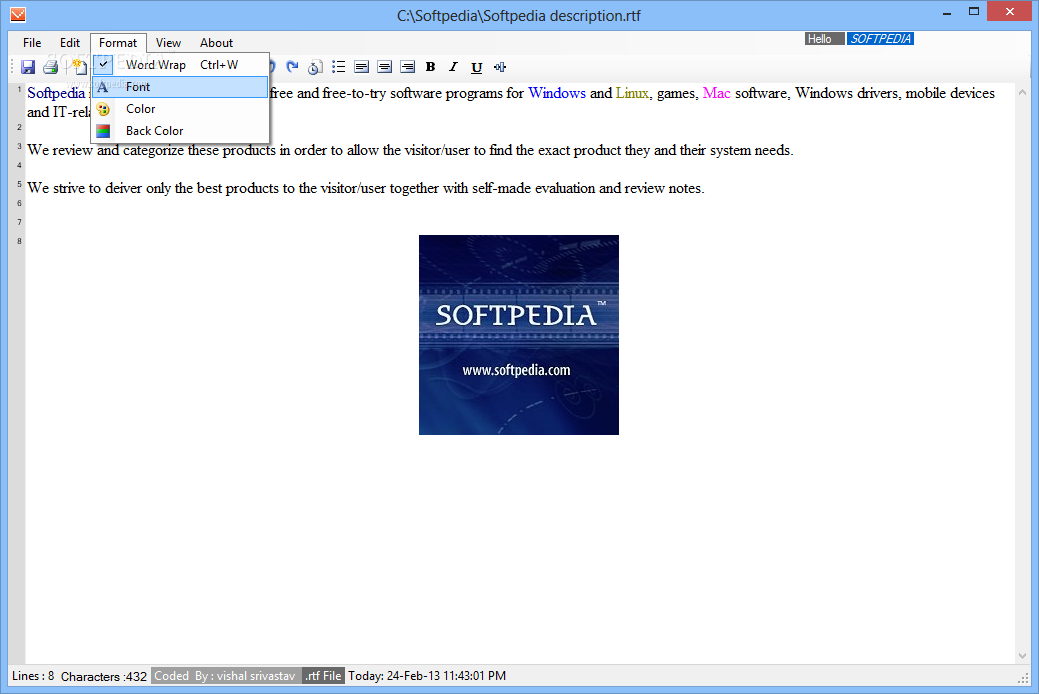
Task: Click the insert date/time clock icon
Action: (315, 67)
